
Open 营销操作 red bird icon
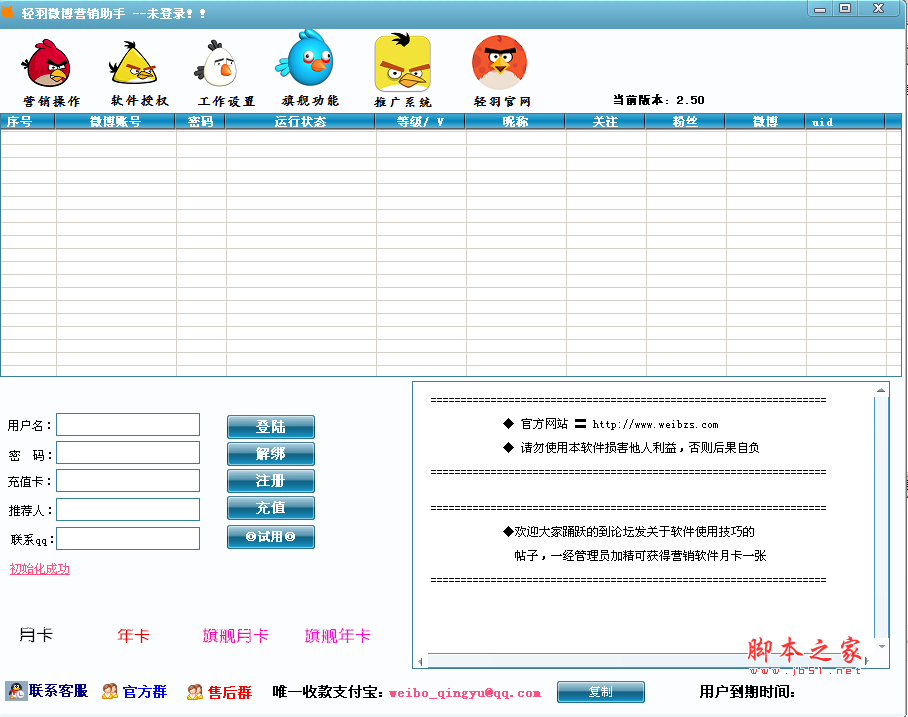click(47, 63)
